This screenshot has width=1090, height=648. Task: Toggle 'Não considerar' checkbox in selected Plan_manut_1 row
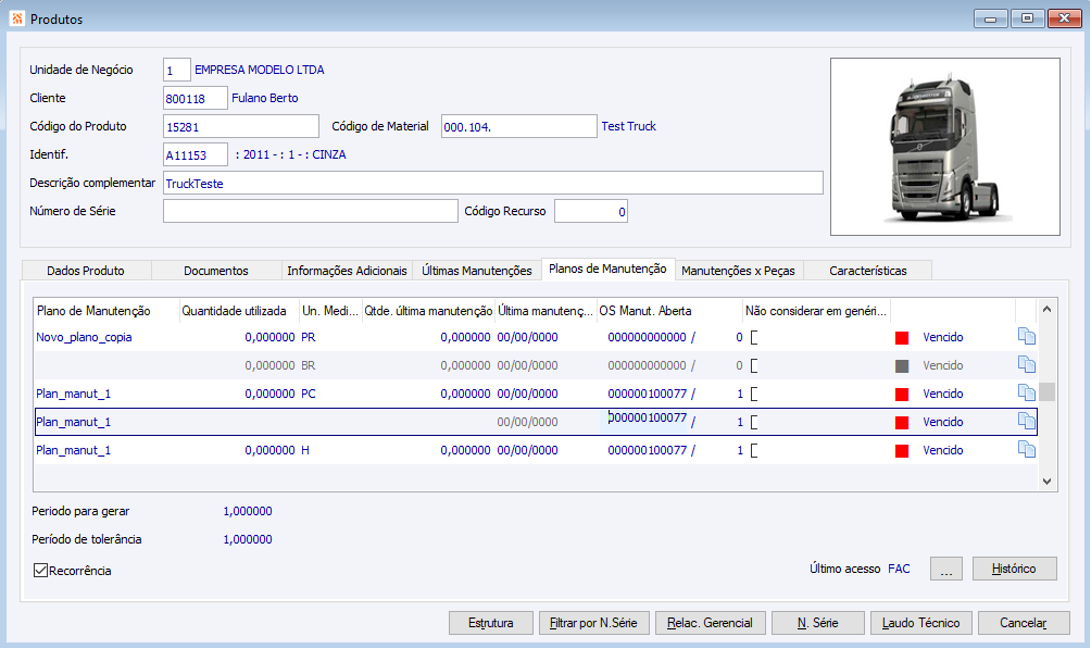(754, 422)
